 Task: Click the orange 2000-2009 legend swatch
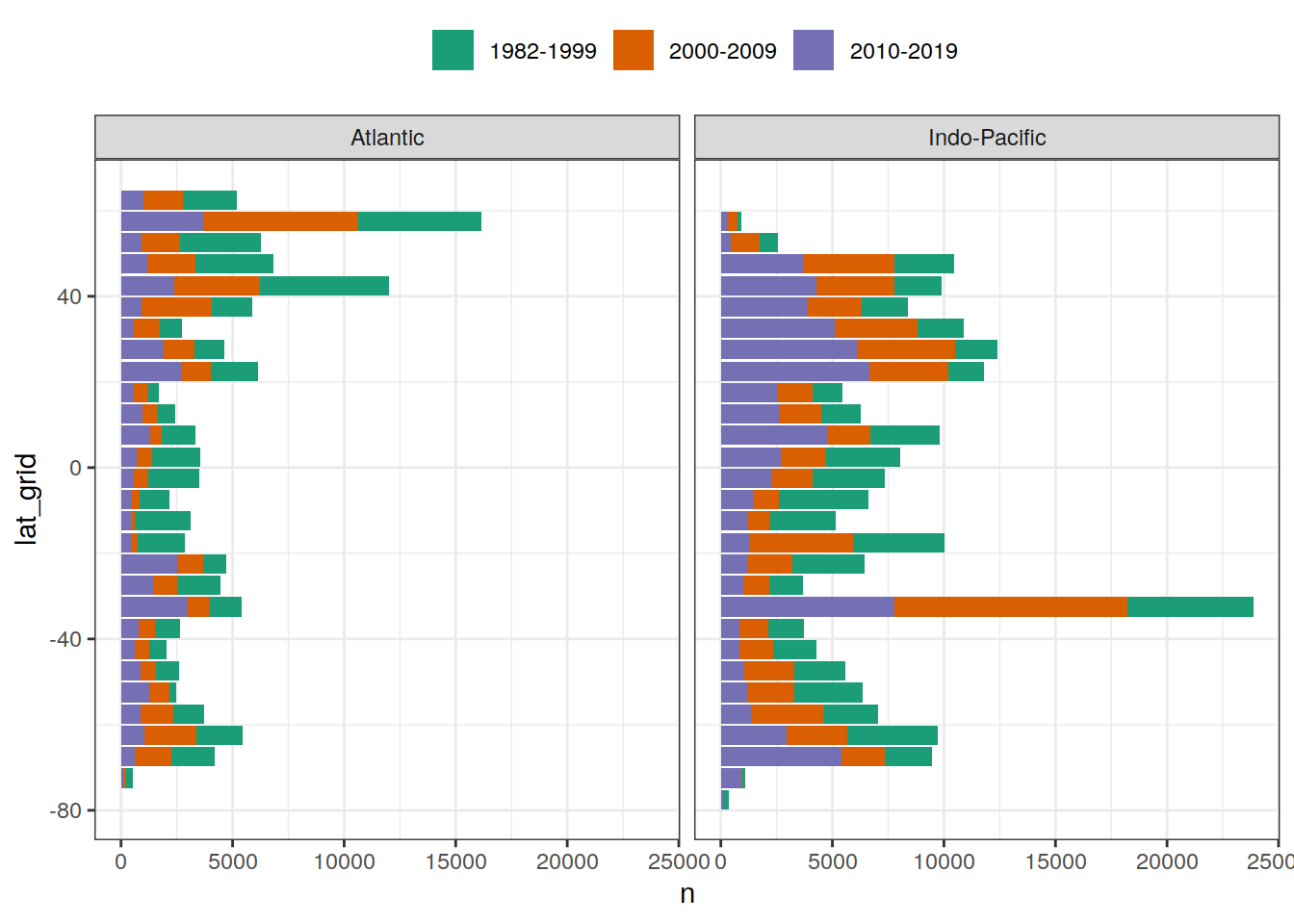point(633,50)
